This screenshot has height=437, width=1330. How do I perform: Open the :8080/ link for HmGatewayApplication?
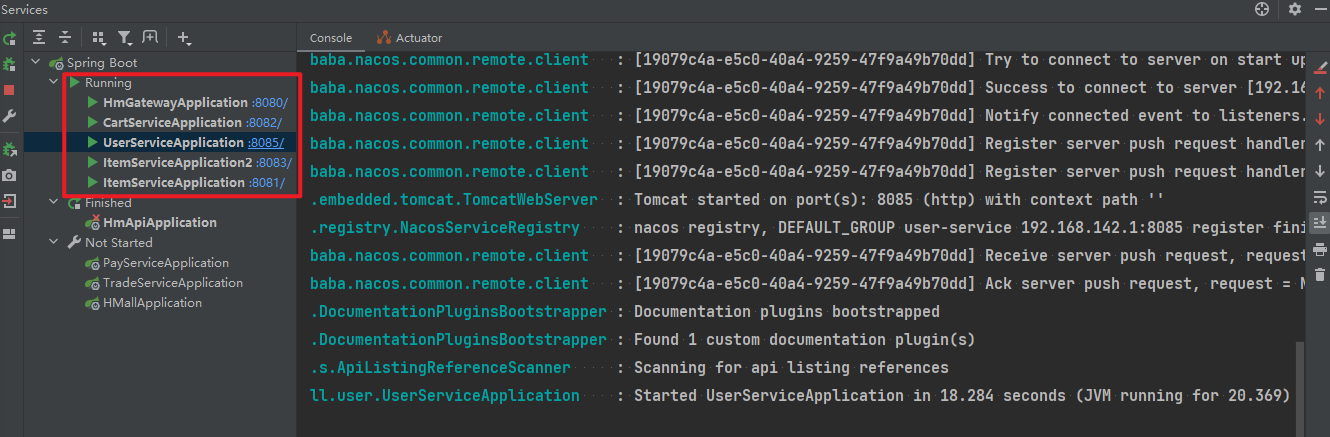coord(270,103)
